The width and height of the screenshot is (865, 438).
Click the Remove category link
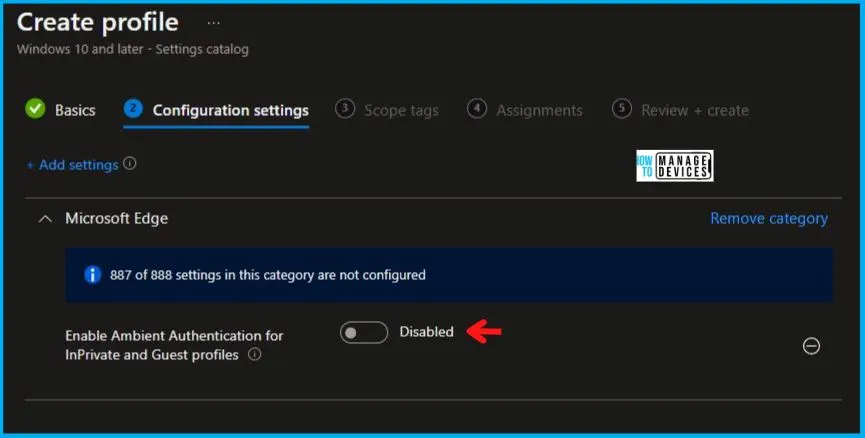(x=768, y=218)
